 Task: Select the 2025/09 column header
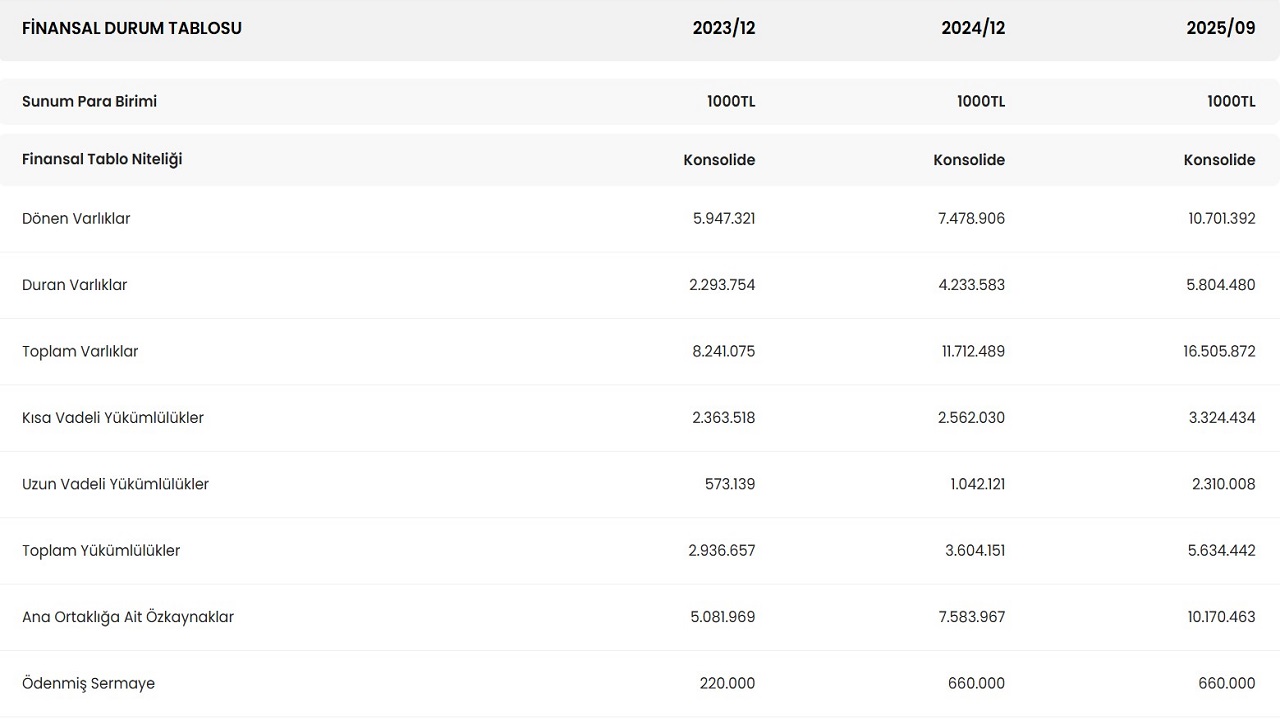1221,28
